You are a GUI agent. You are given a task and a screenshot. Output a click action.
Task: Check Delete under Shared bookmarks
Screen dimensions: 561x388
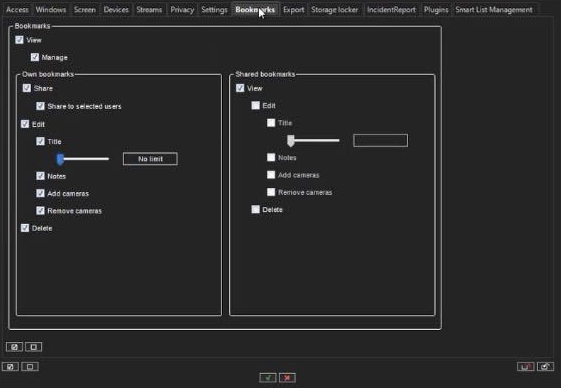255,209
